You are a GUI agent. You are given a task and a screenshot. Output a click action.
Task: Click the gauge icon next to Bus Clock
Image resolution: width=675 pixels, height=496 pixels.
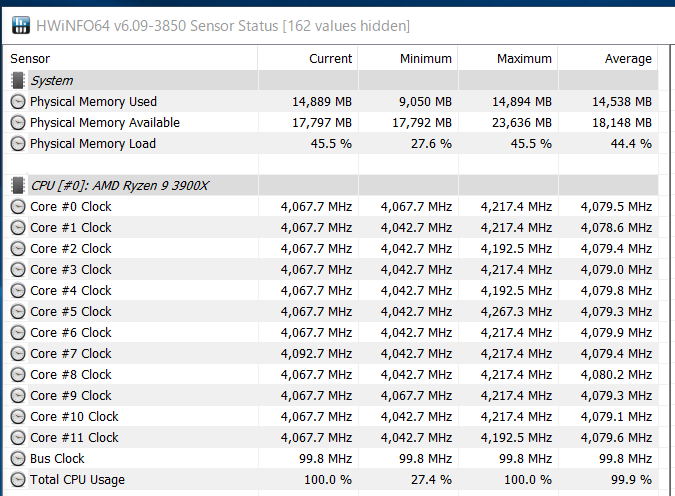click(18, 459)
